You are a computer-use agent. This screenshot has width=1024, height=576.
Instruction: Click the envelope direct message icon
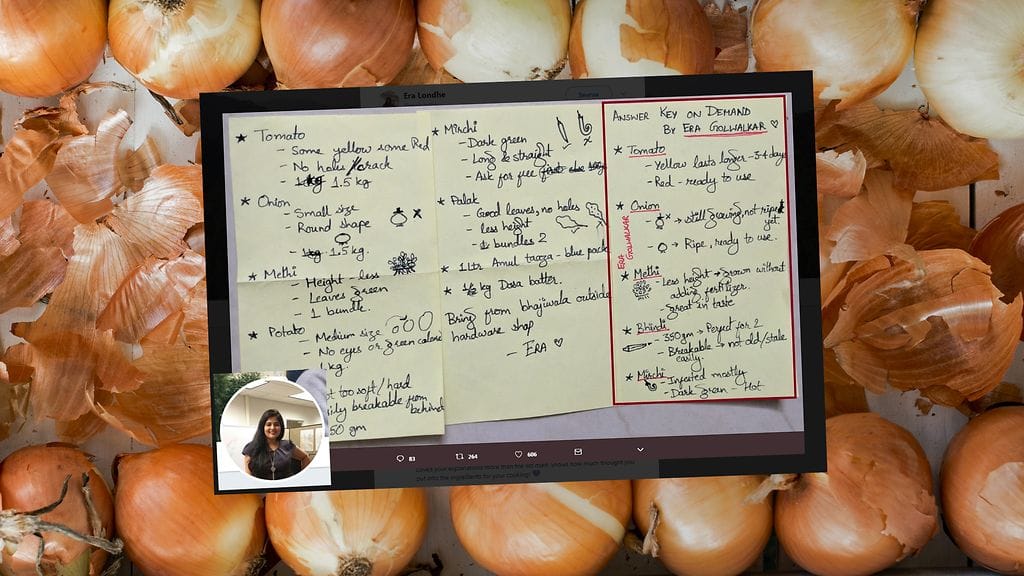pyautogui.click(x=577, y=452)
